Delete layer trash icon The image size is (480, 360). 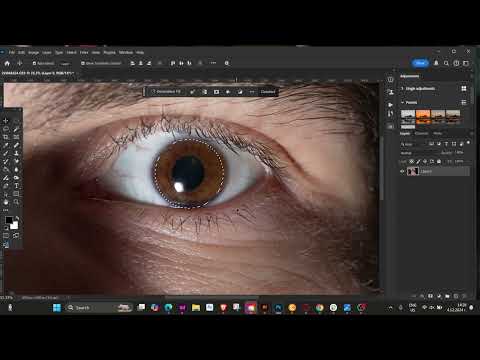click(x=464, y=296)
